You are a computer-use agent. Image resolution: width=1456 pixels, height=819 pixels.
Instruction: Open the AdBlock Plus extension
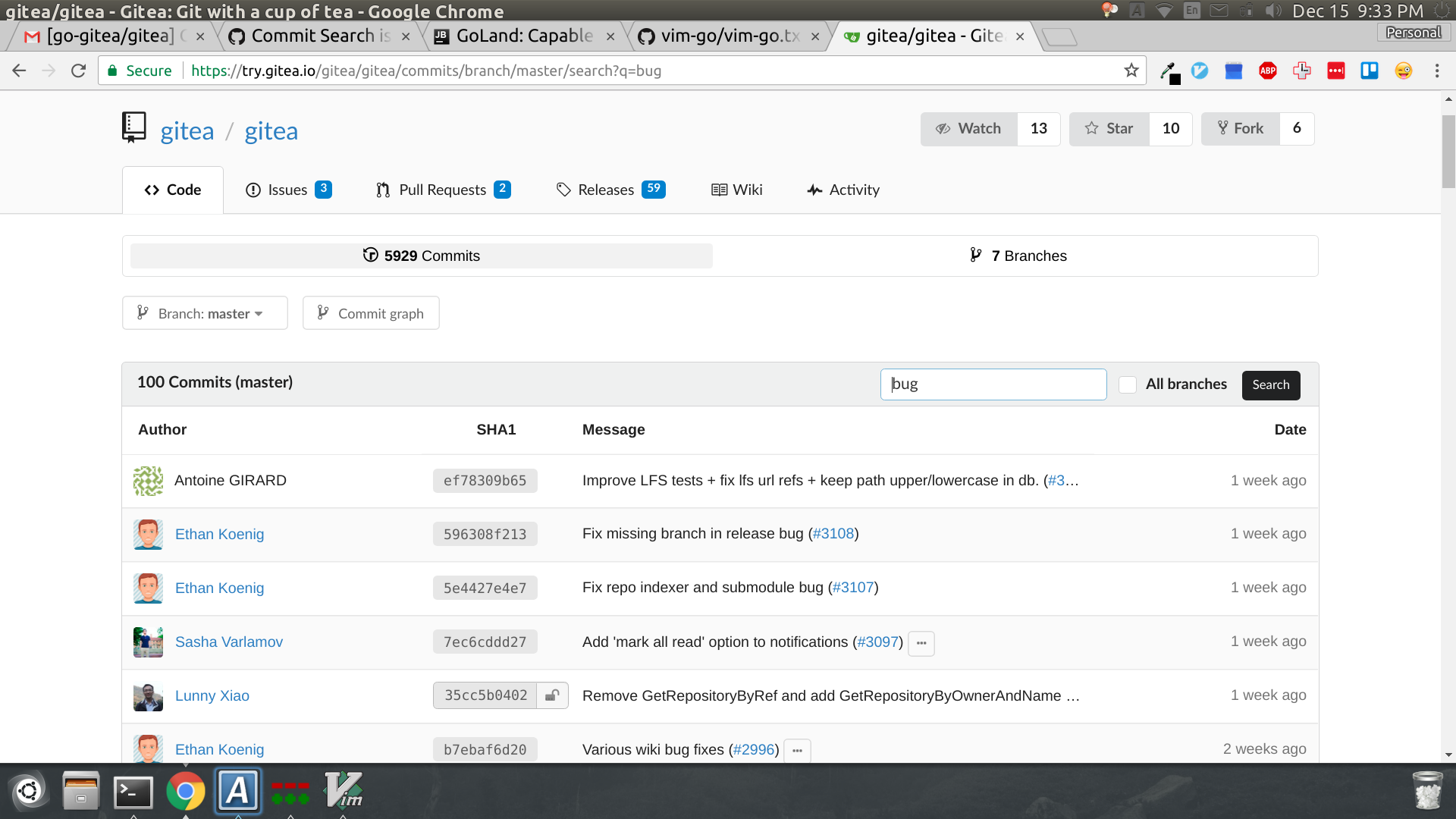(1268, 71)
